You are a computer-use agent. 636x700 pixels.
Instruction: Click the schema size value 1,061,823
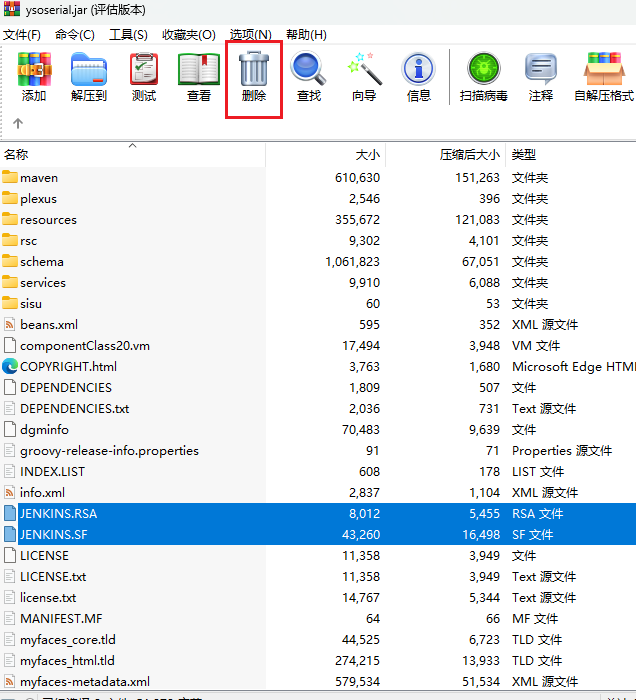point(352,262)
